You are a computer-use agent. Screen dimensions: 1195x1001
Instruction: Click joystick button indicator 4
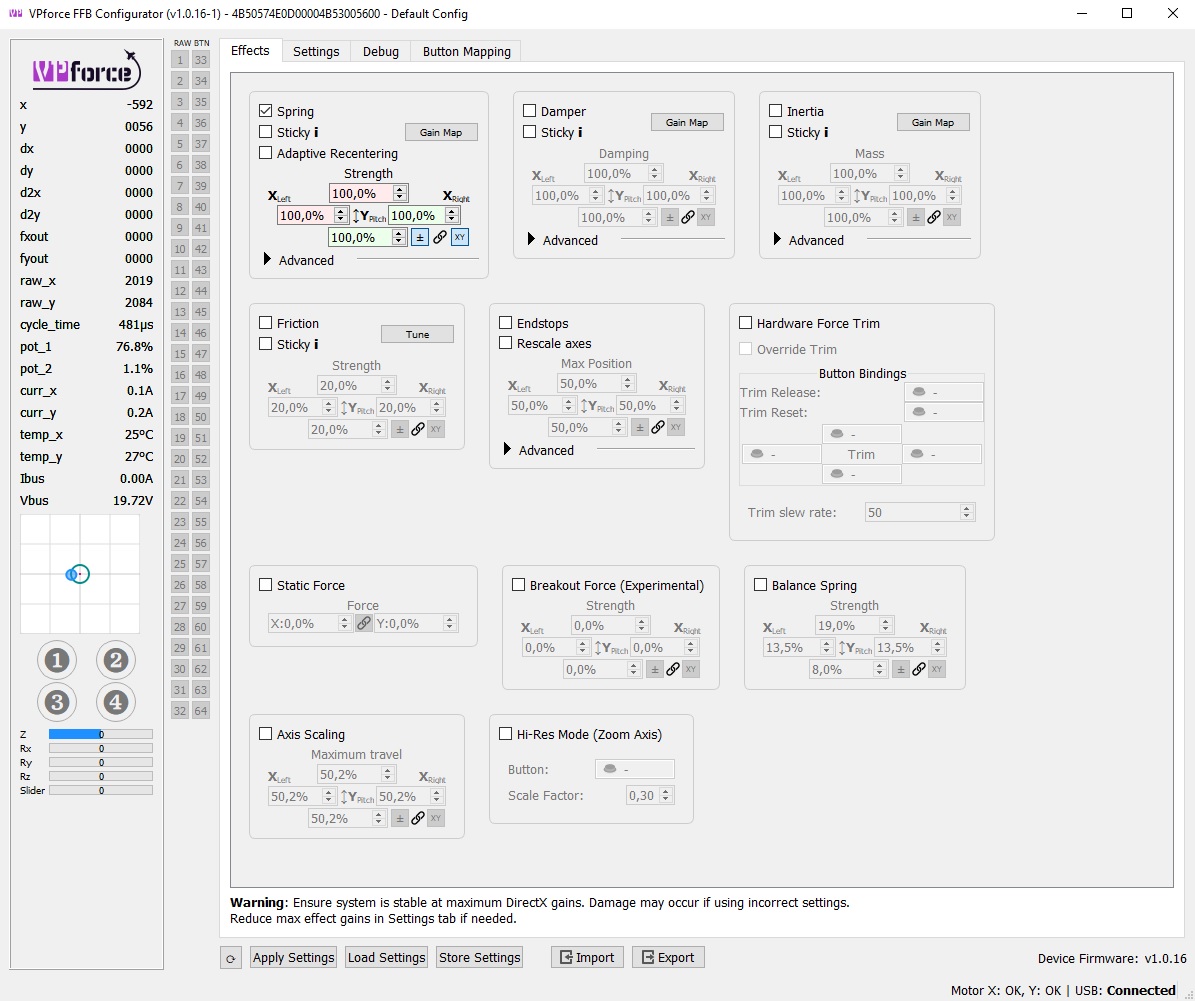tap(115, 702)
